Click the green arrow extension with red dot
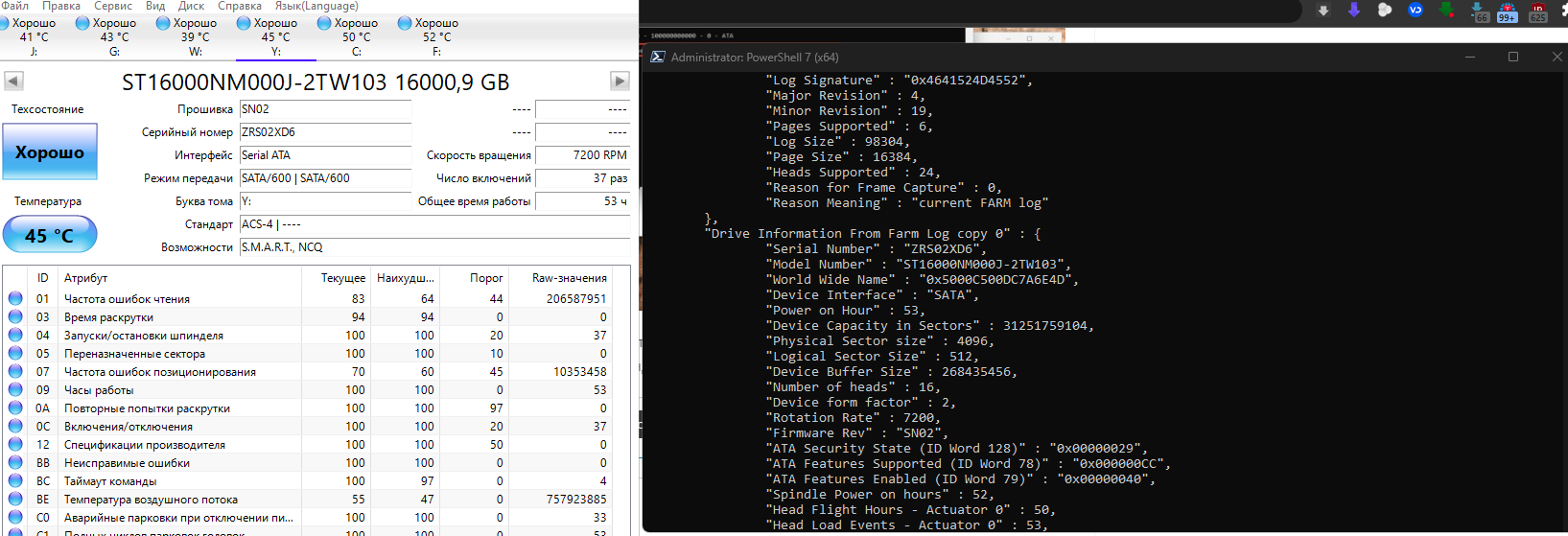 pos(1446,10)
